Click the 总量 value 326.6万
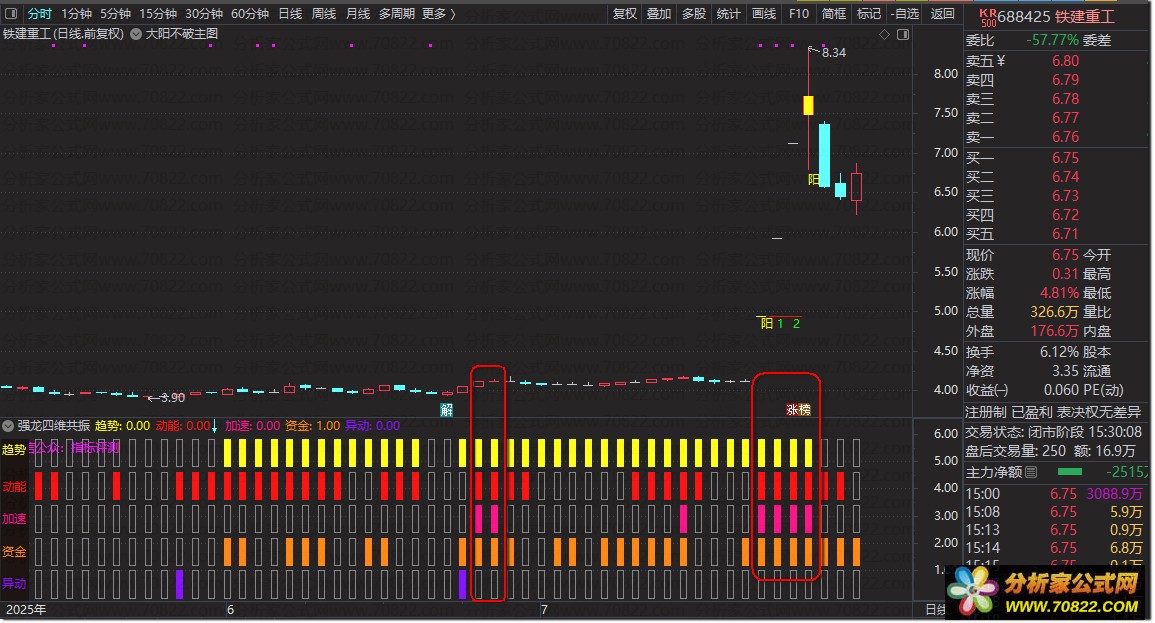Viewport: 1155px width, 623px height. pos(1054,312)
